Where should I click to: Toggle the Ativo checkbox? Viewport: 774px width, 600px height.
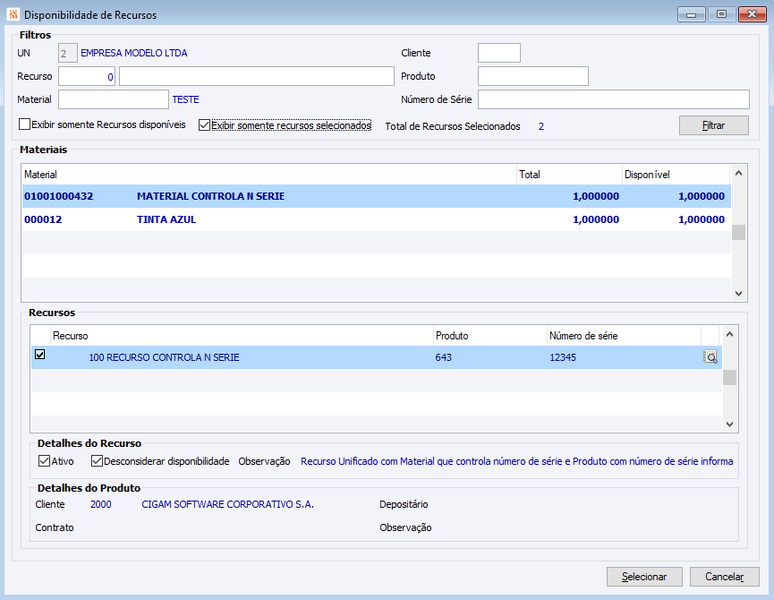point(44,461)
